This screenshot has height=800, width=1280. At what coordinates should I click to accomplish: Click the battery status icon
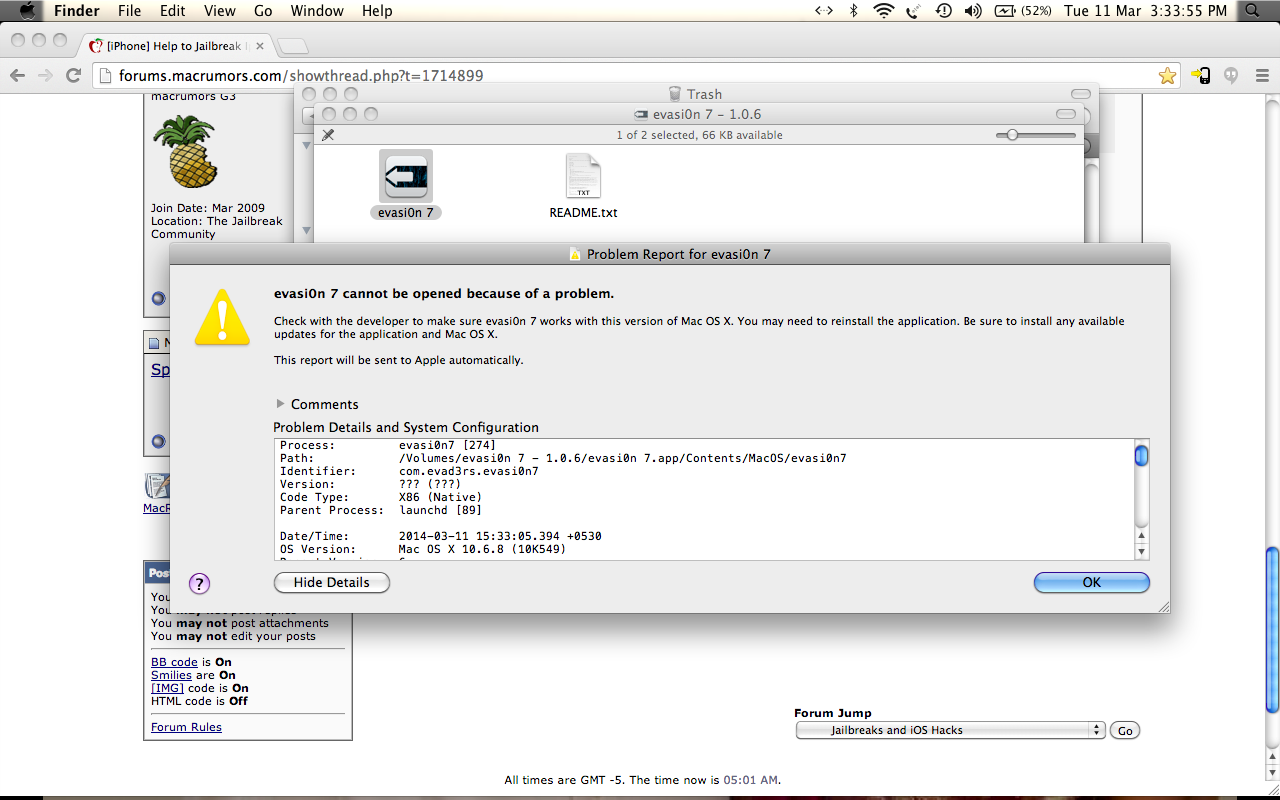point(1005,11)
